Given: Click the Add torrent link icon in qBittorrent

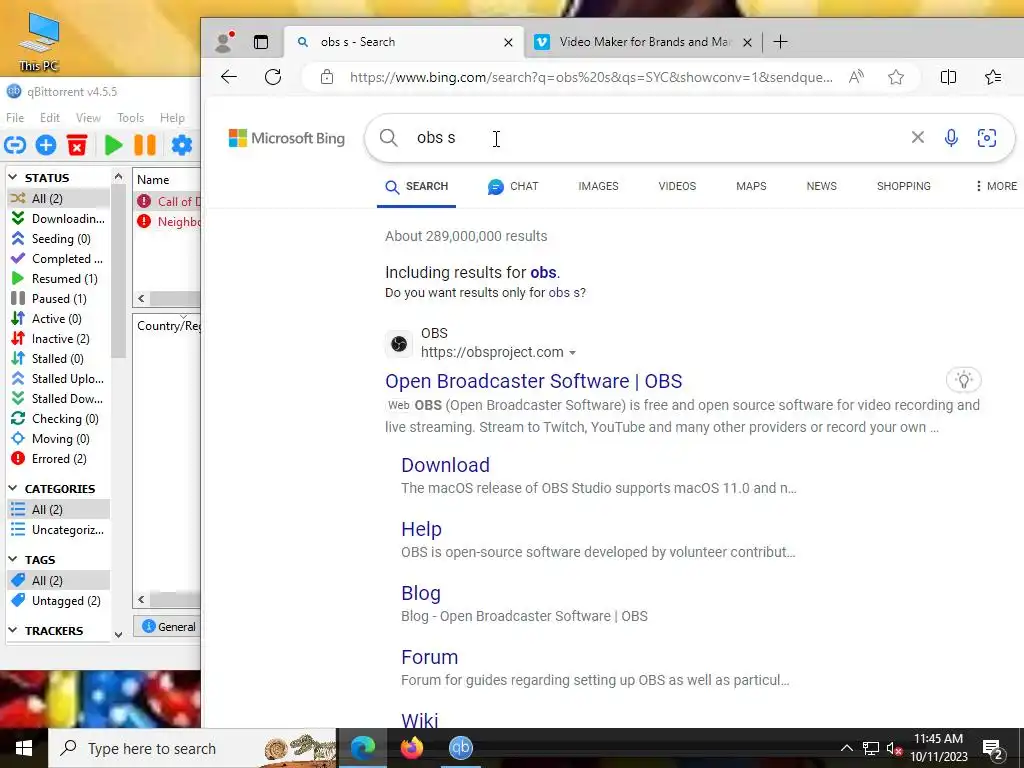Looking at the screenshot, I should tap(15, 145).
